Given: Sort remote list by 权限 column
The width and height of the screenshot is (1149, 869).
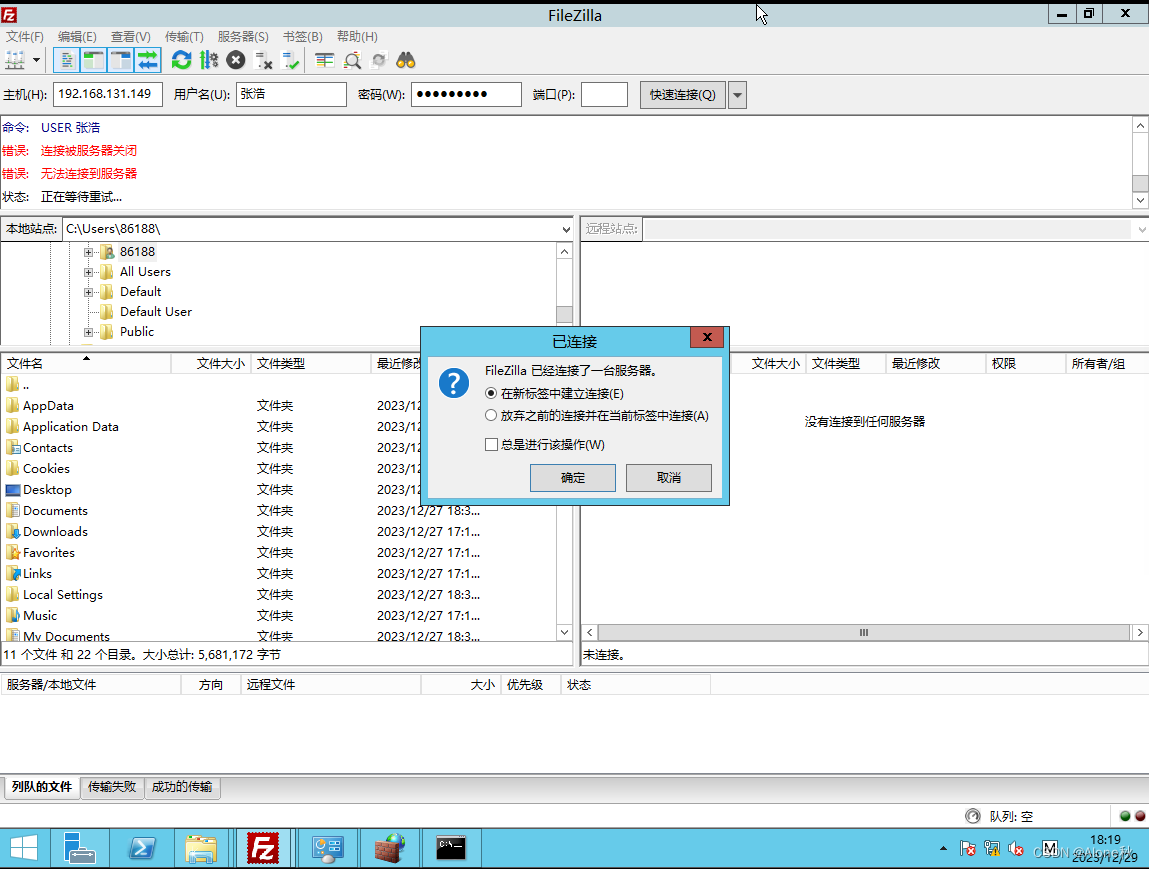Looking at the screenshot, I should [x=1025, y=363].
